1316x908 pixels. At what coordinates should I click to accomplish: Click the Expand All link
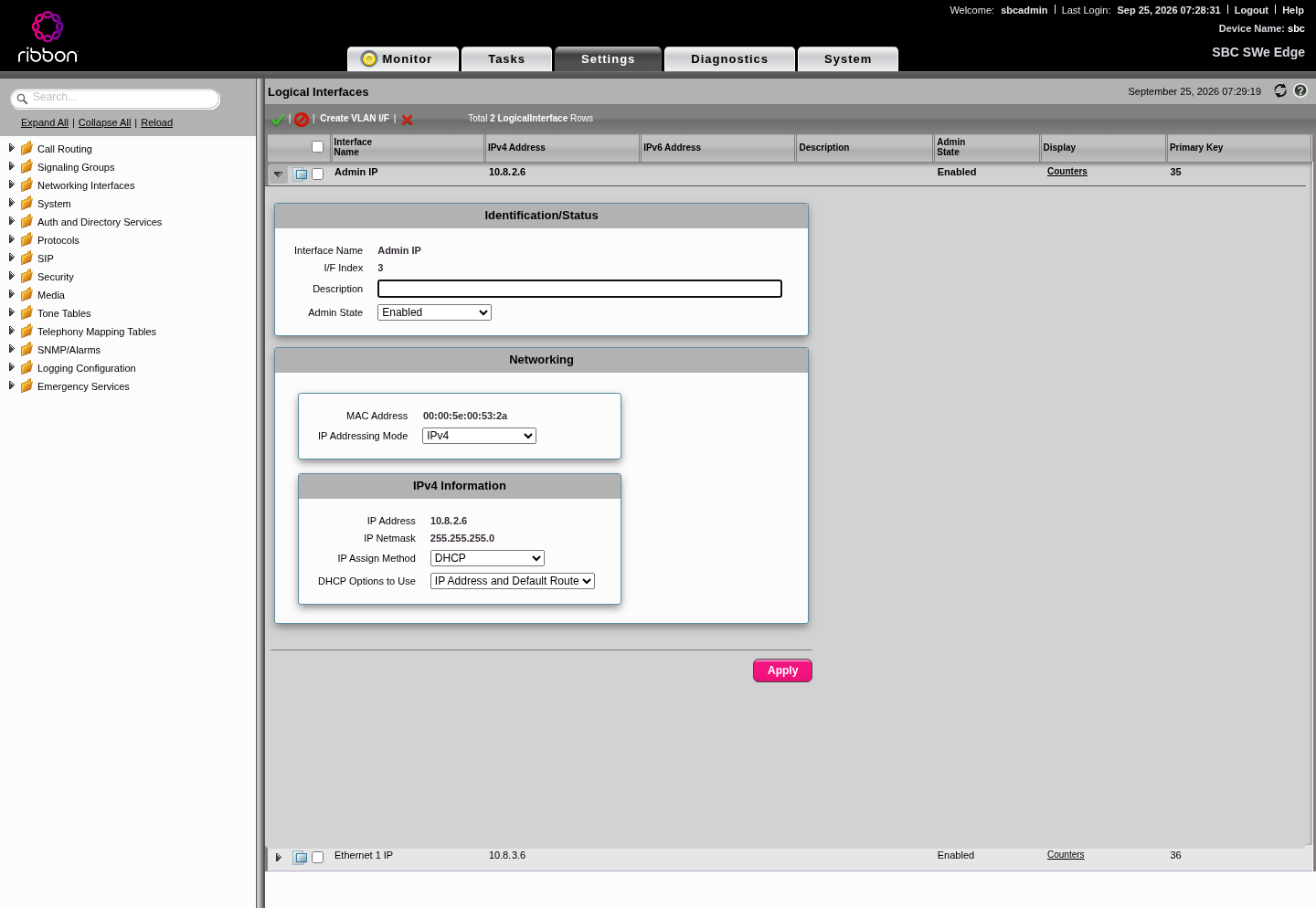pyautogui.click(x=45, y=122)
